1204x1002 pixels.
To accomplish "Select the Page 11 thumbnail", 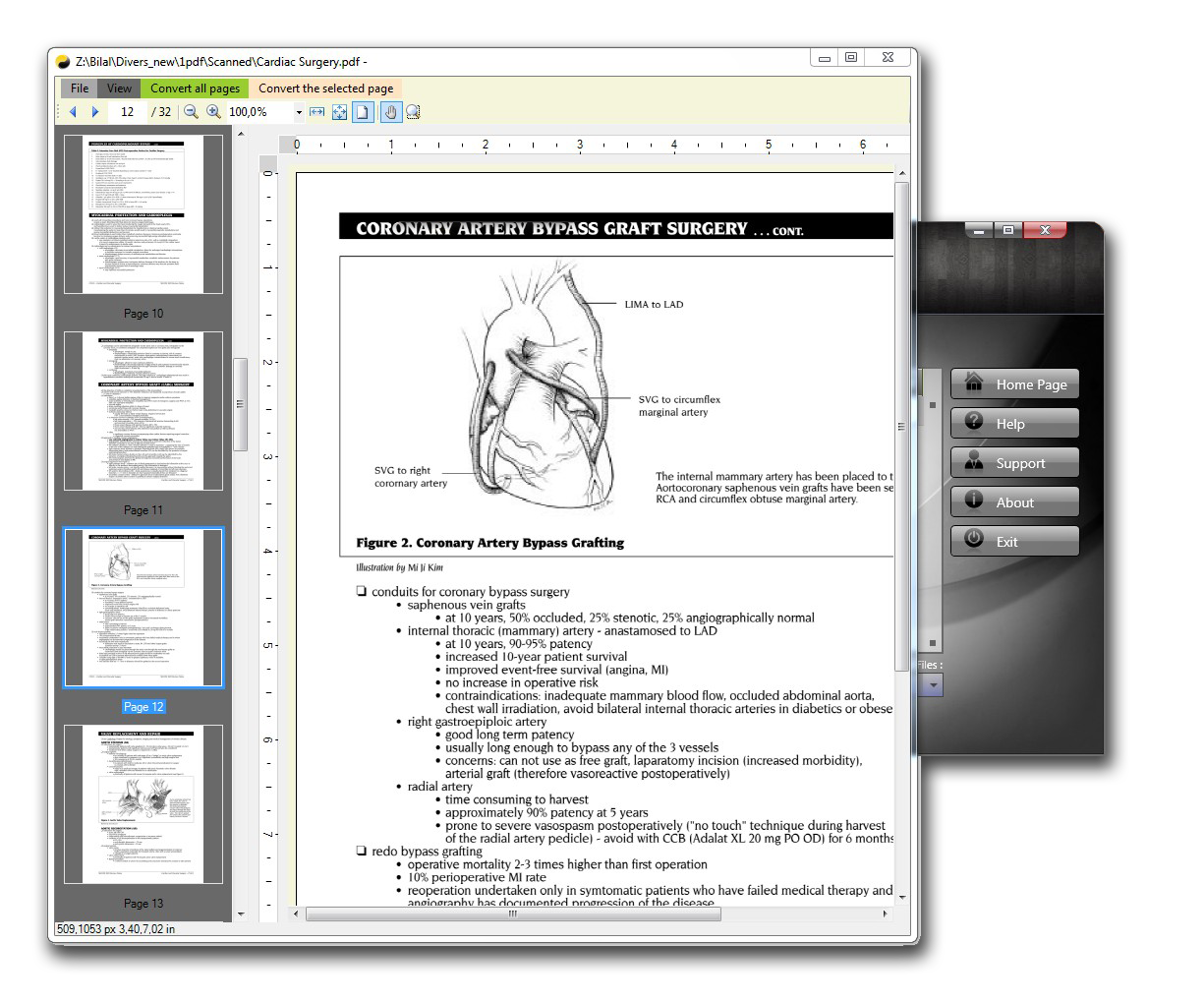I will click(x=143, y=411).
